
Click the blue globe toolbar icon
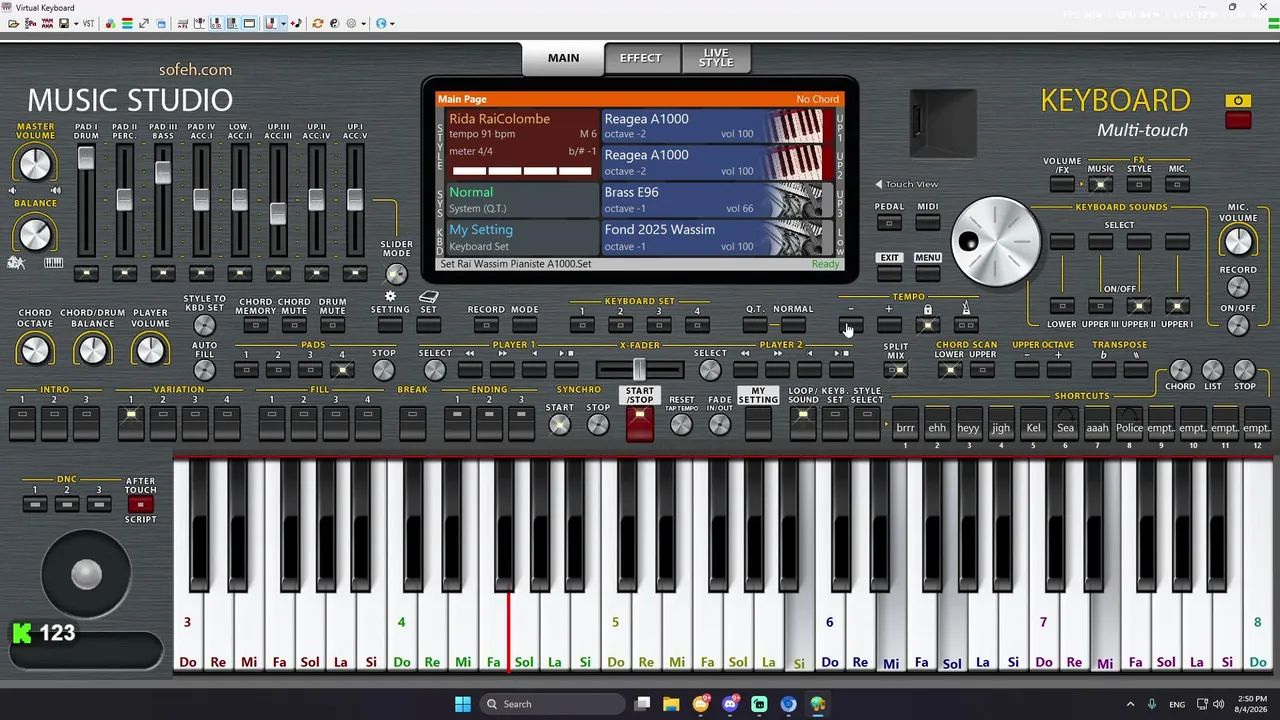coord(381,23)
